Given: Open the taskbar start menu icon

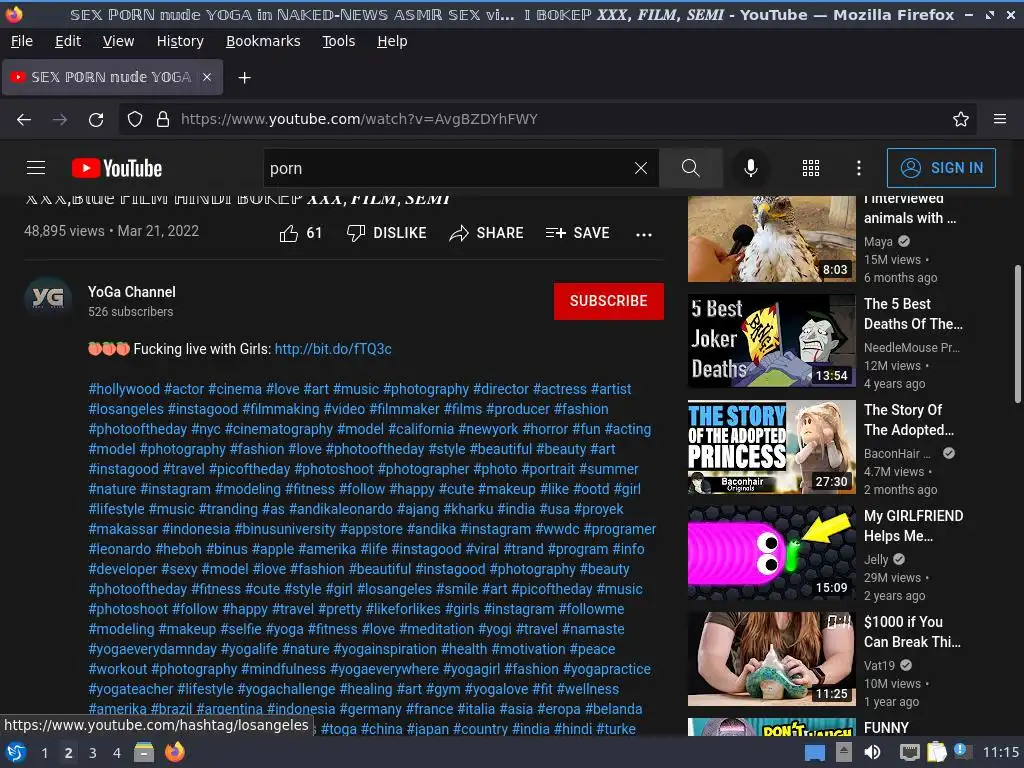Looking at the screenshot, I should click(16, 752).
